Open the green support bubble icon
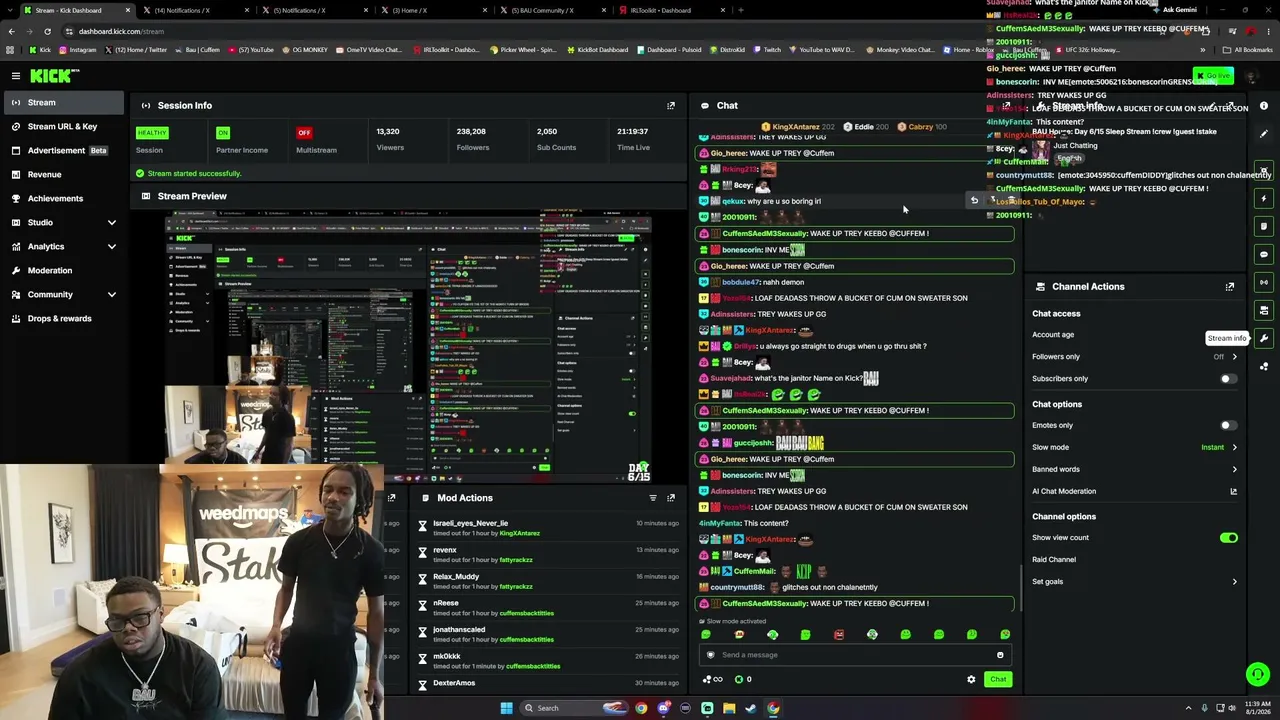 coord(1257,675)
